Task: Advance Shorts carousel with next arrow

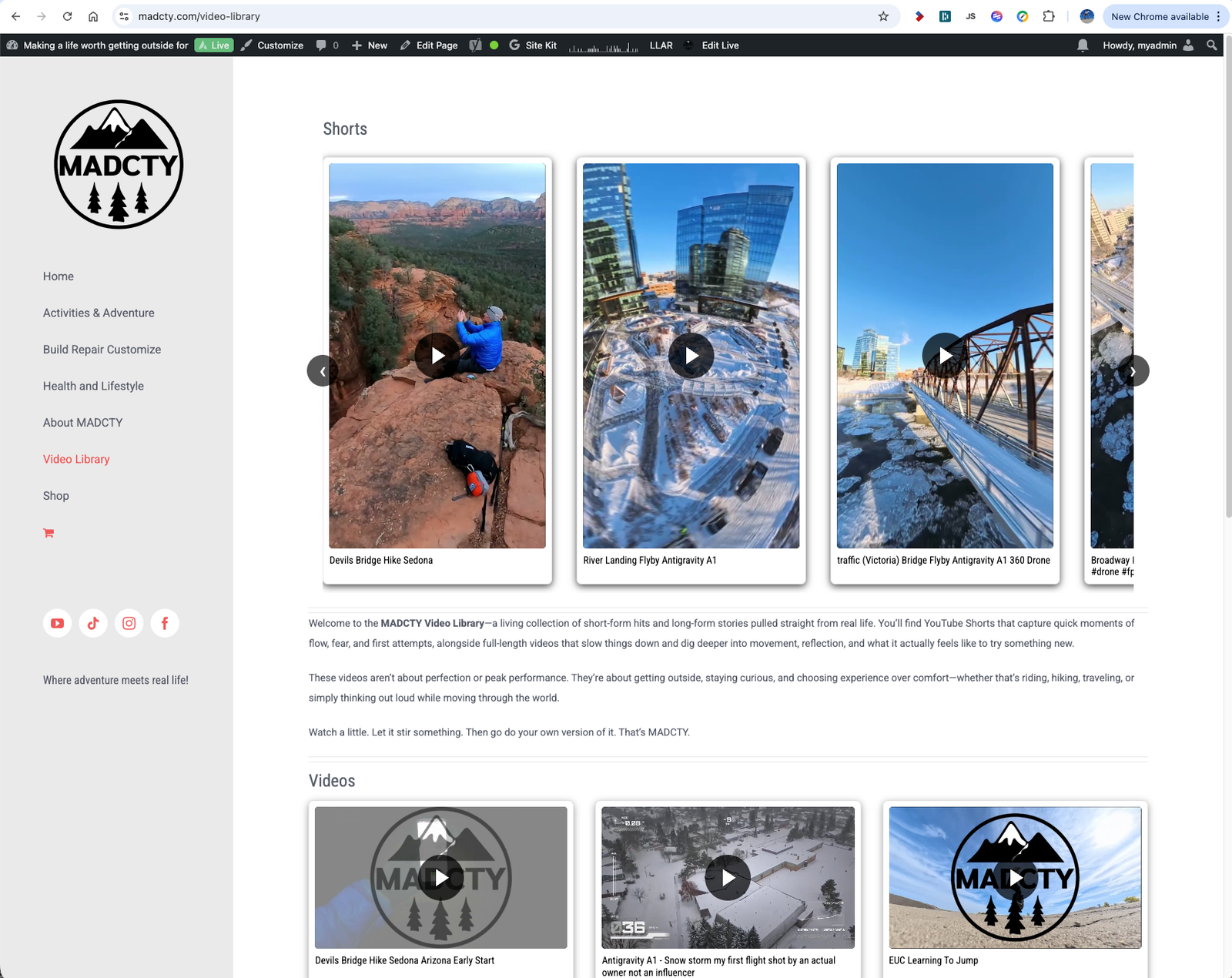Action: [1133, 371]
